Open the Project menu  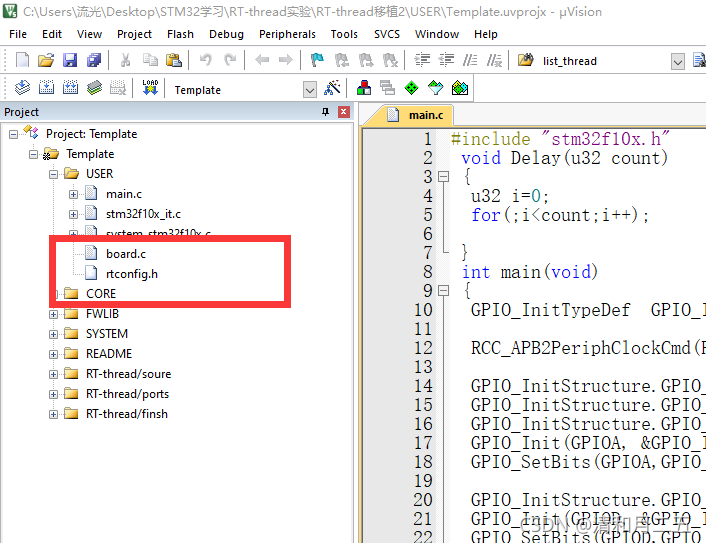[134, 34]
